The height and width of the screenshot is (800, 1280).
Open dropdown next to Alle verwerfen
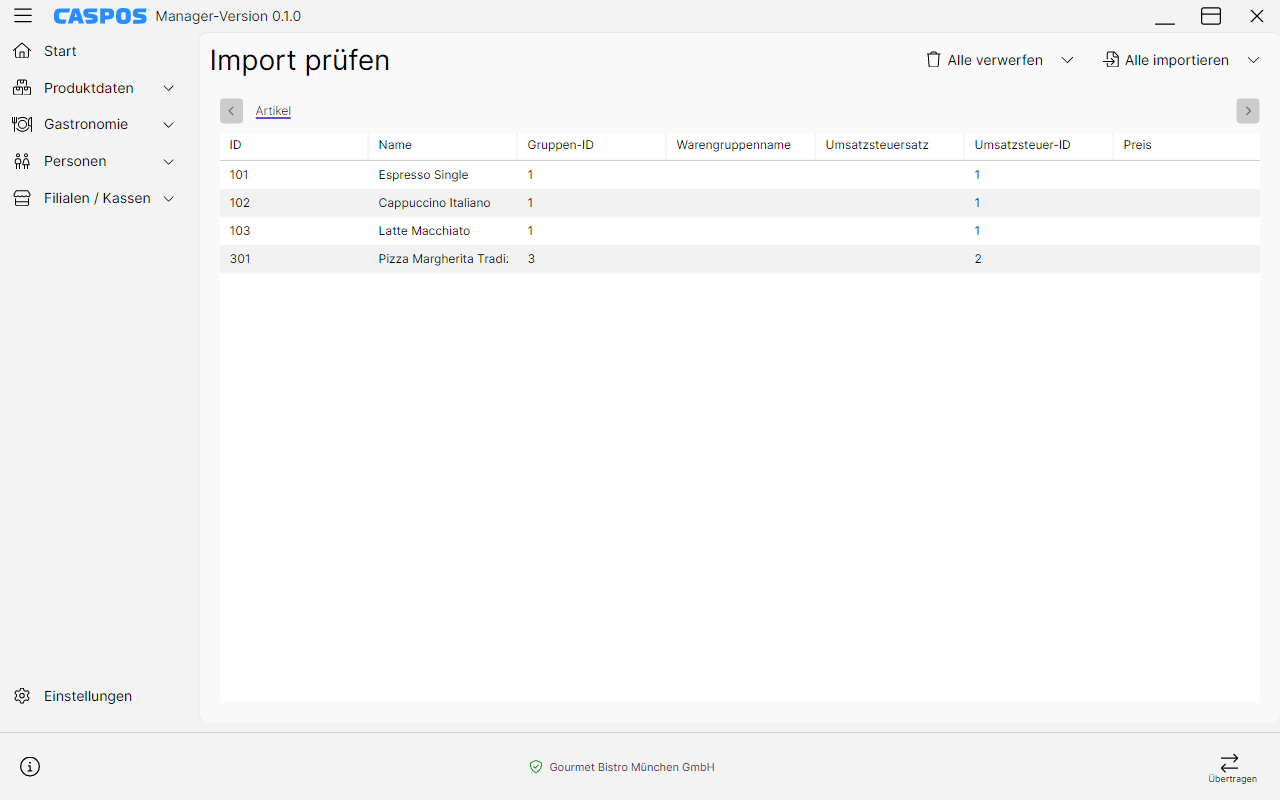pos(1067,60)
